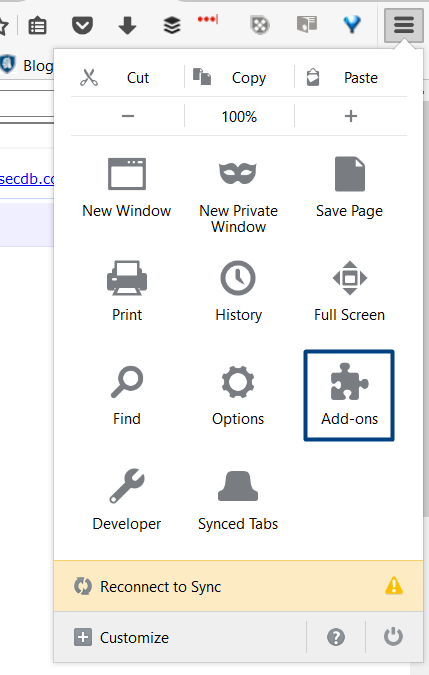Open the Developer tools menu

pos(127,500)
